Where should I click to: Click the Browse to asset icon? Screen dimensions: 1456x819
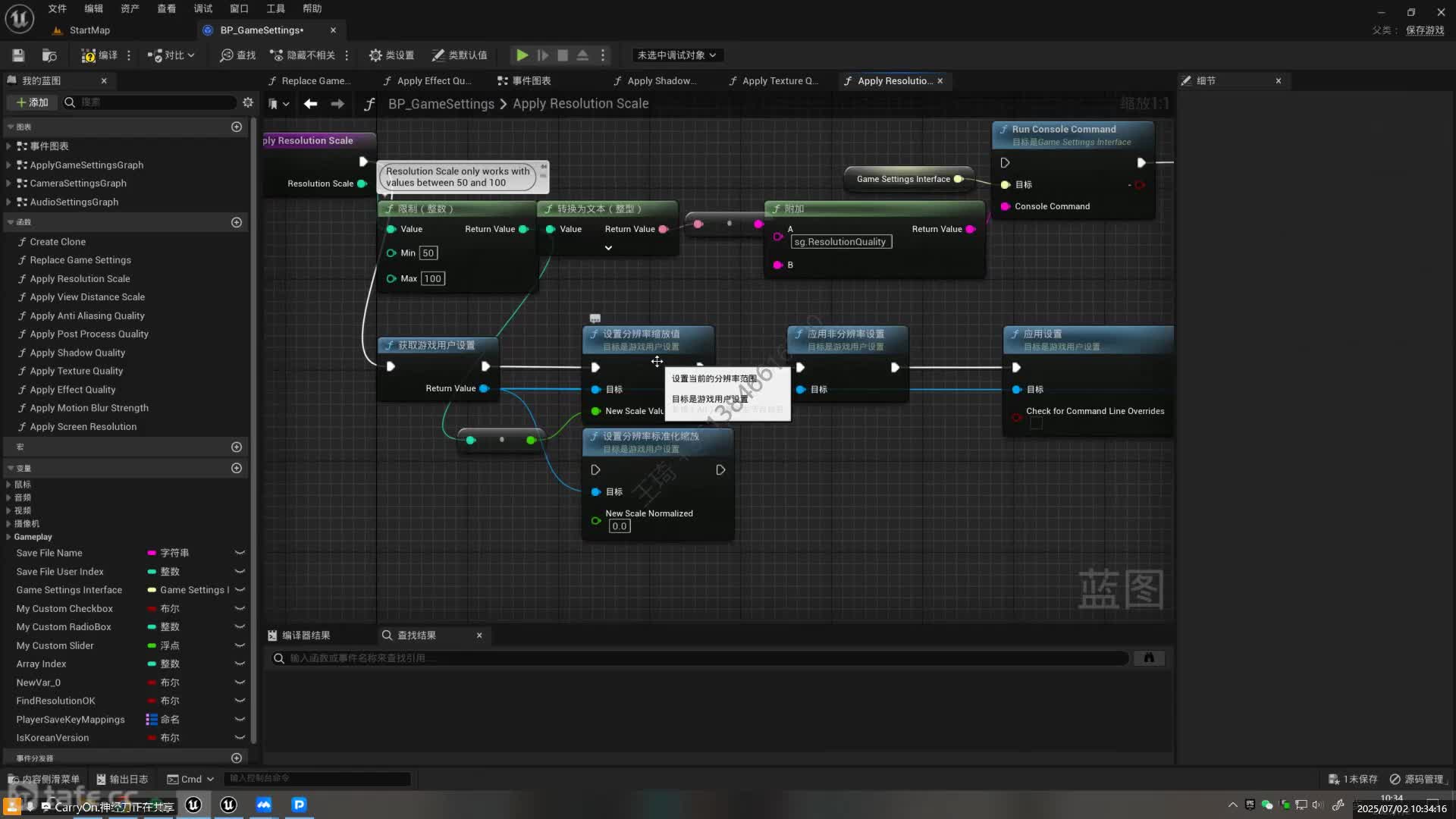click(x=49, y=55)
